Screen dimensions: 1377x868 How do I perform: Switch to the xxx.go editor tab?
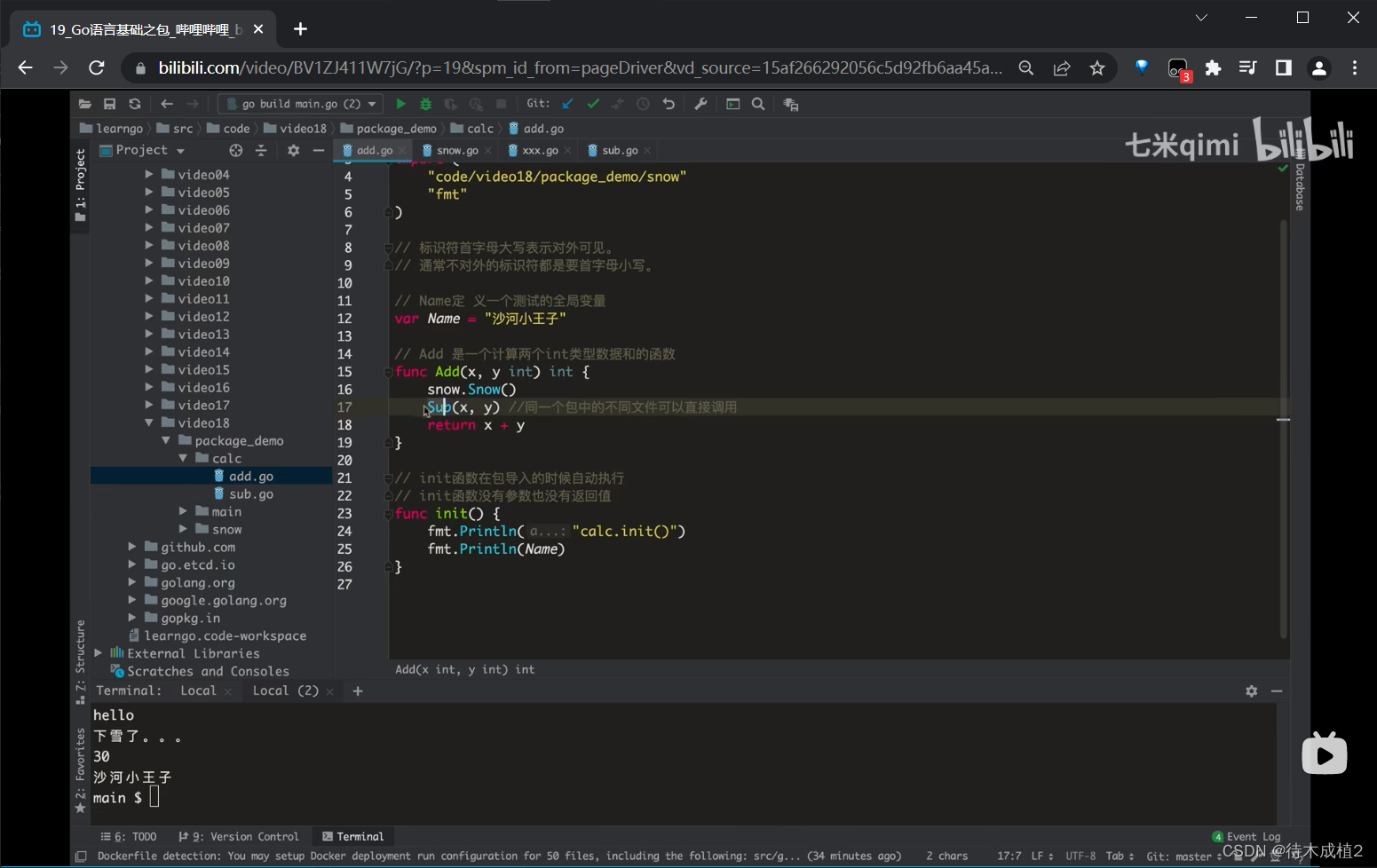click(540, 150)
